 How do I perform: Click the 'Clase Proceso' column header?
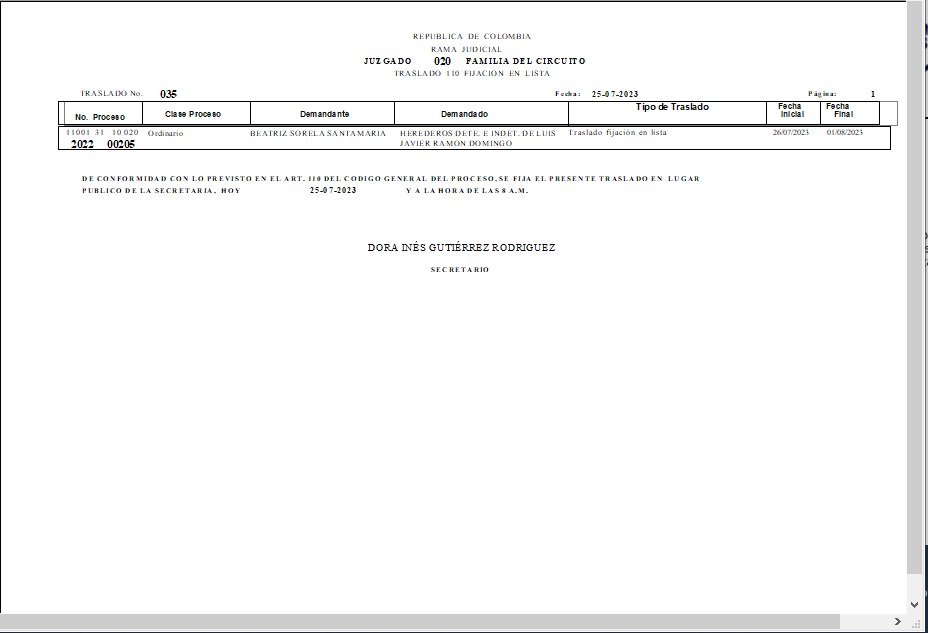point(193,114)
